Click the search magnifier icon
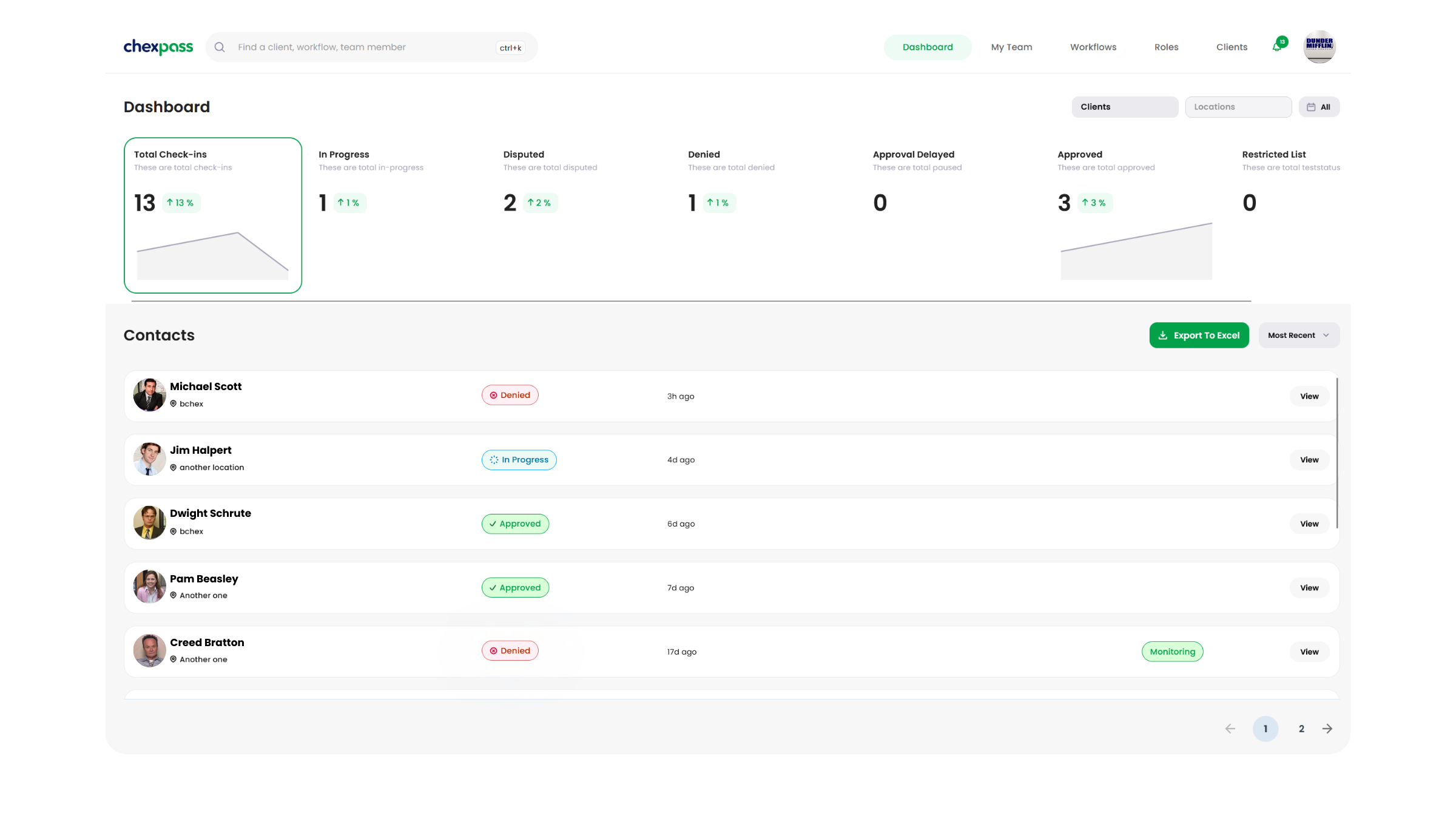 coord(220,47)
